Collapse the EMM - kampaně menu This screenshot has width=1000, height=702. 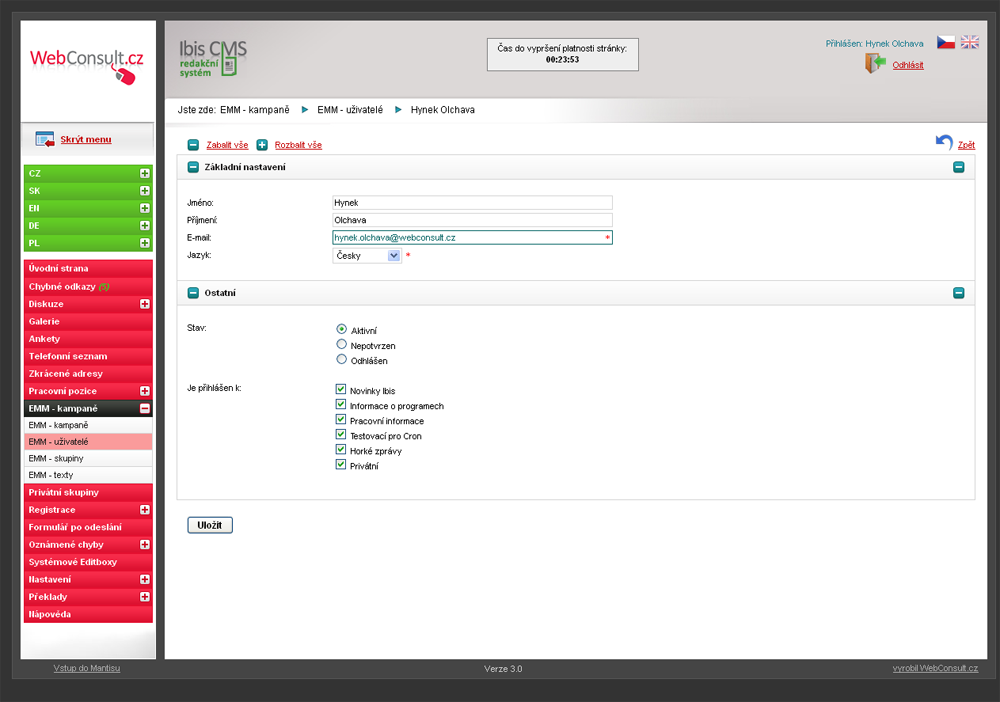coord(145,408)
